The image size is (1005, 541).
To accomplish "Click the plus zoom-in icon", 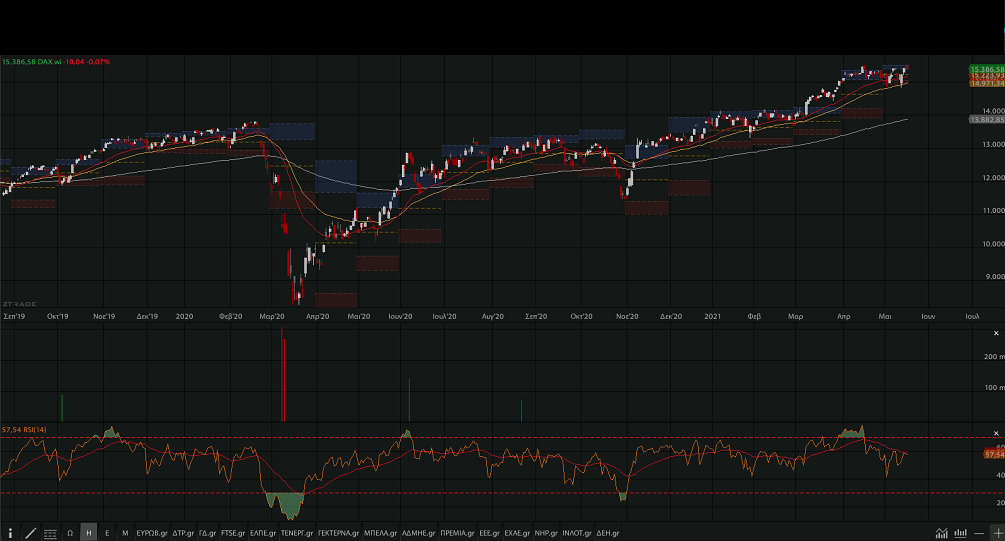I will tap(997, 533).
